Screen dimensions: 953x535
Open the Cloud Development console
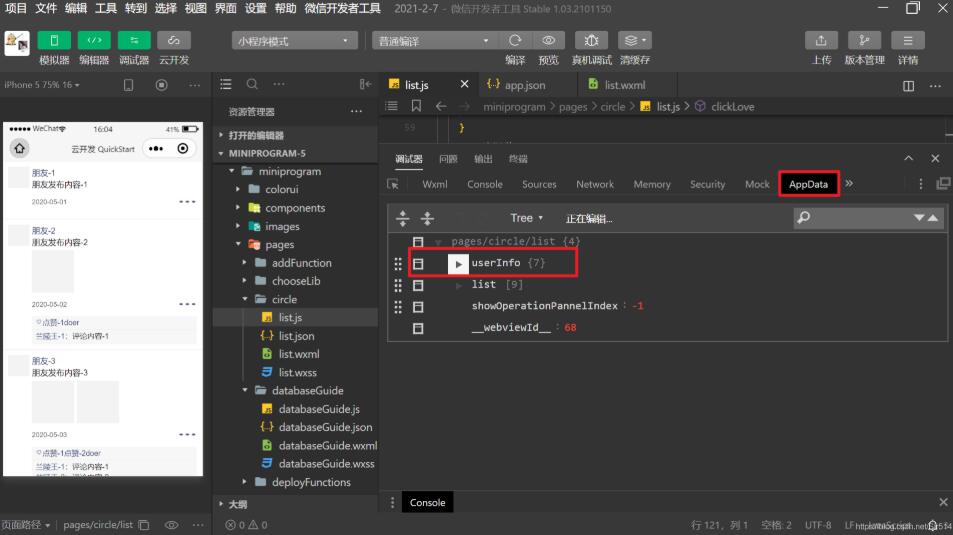click(174, 40)
